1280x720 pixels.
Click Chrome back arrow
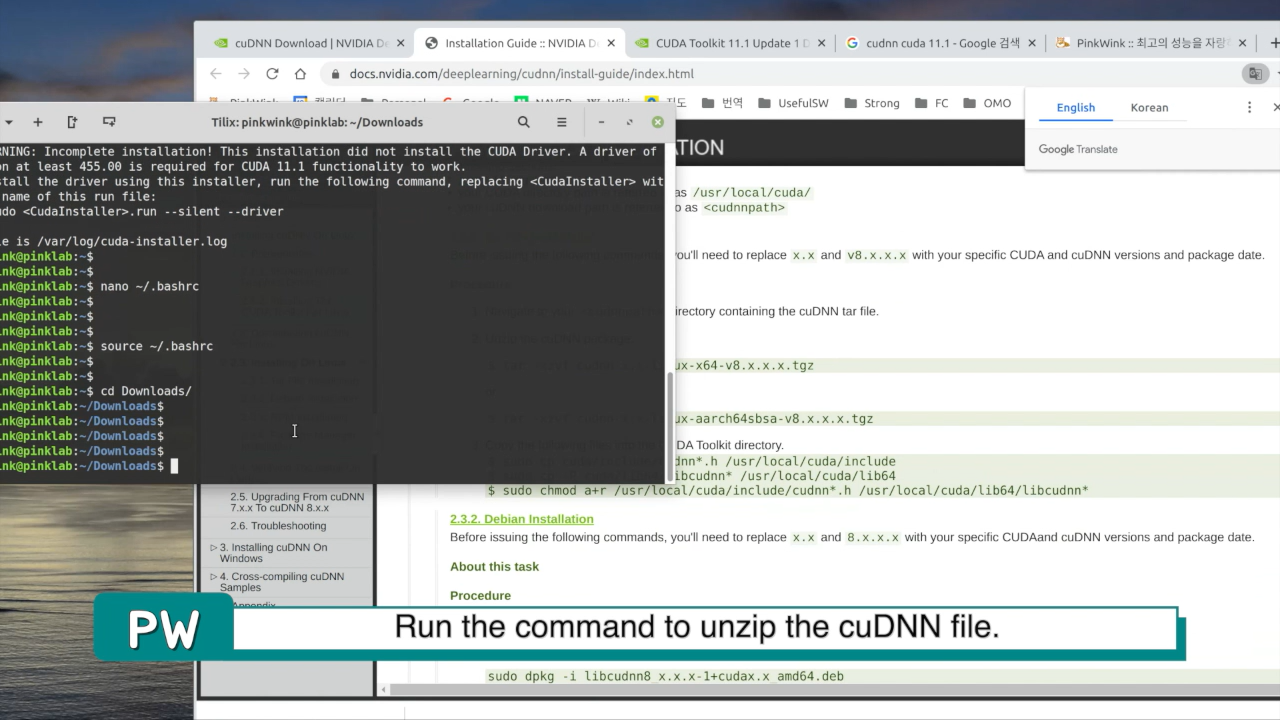click(x=216, y=74)
